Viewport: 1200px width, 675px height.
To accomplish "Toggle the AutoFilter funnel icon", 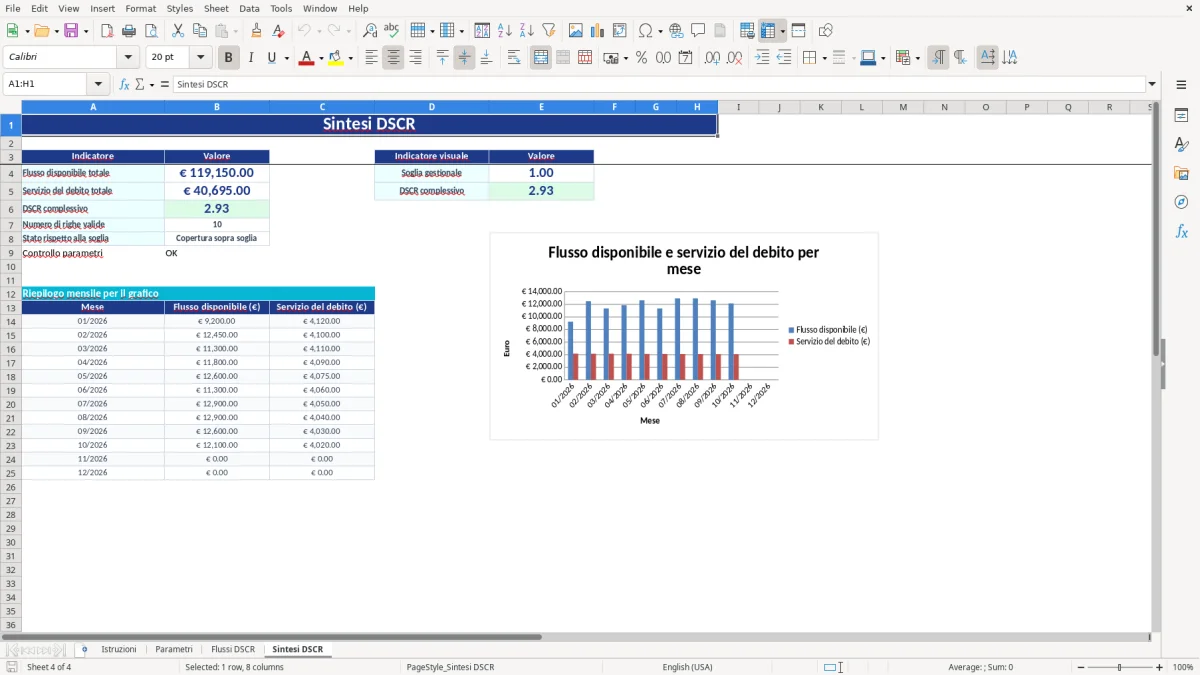I will tap(548, 31).
